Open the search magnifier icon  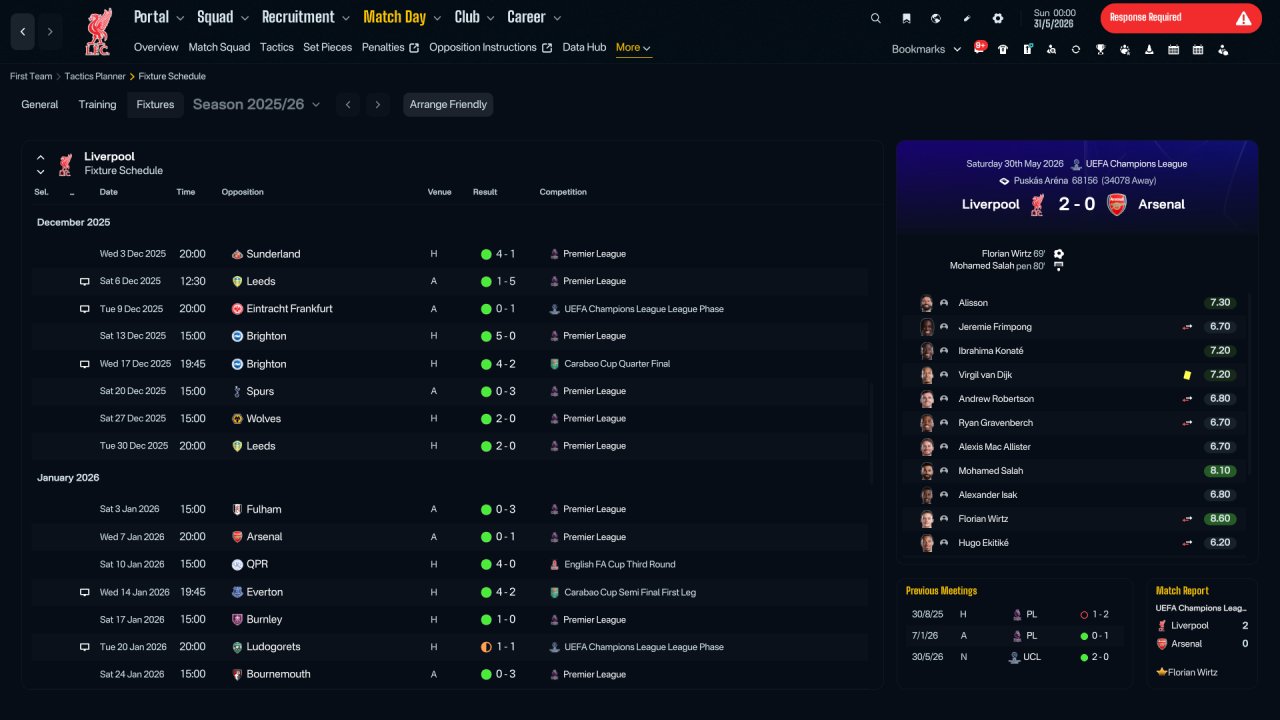(876, 18)
